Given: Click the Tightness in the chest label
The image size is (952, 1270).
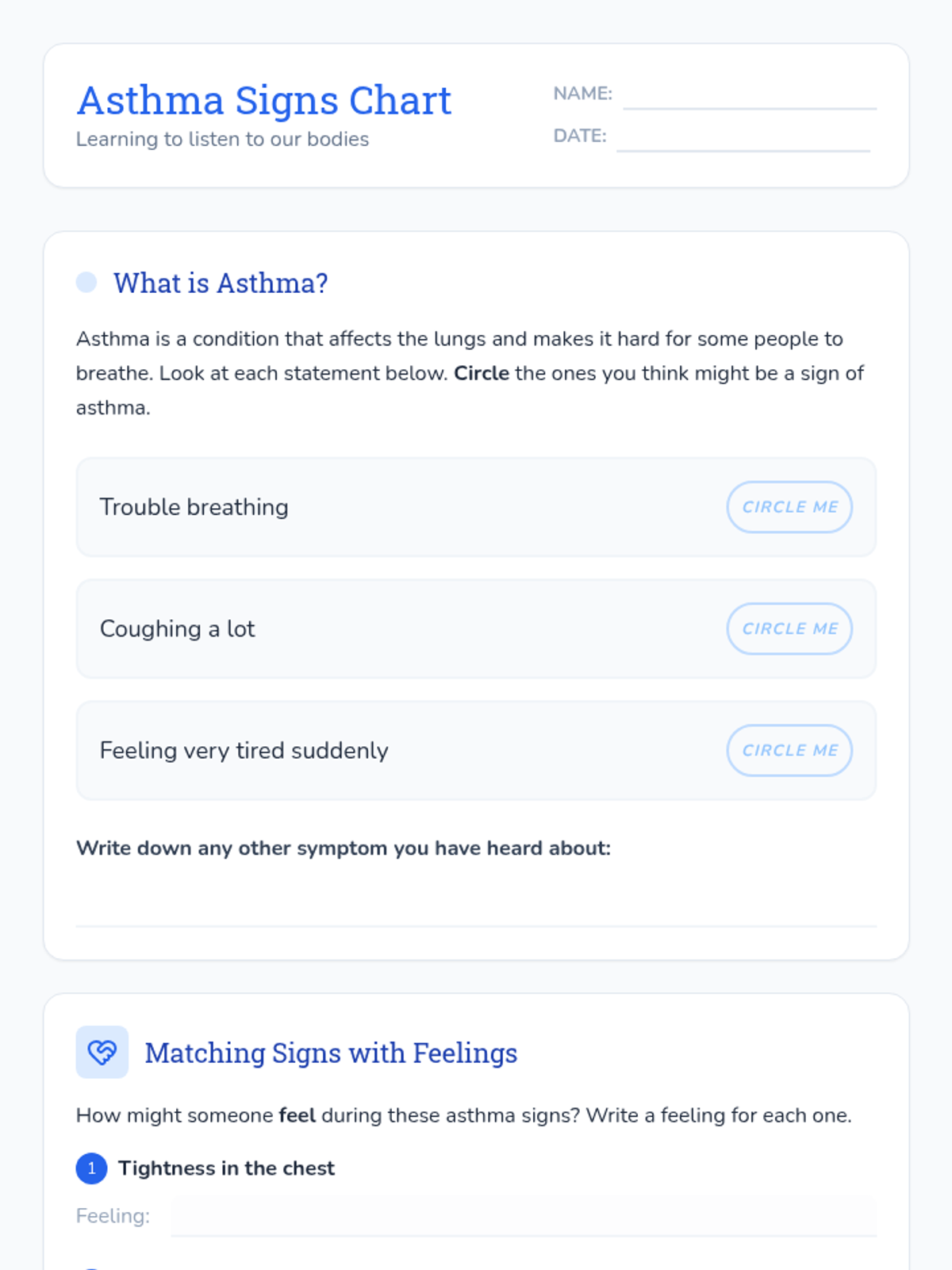Looking at the screenshot, I should click(x=226, y=1168).
